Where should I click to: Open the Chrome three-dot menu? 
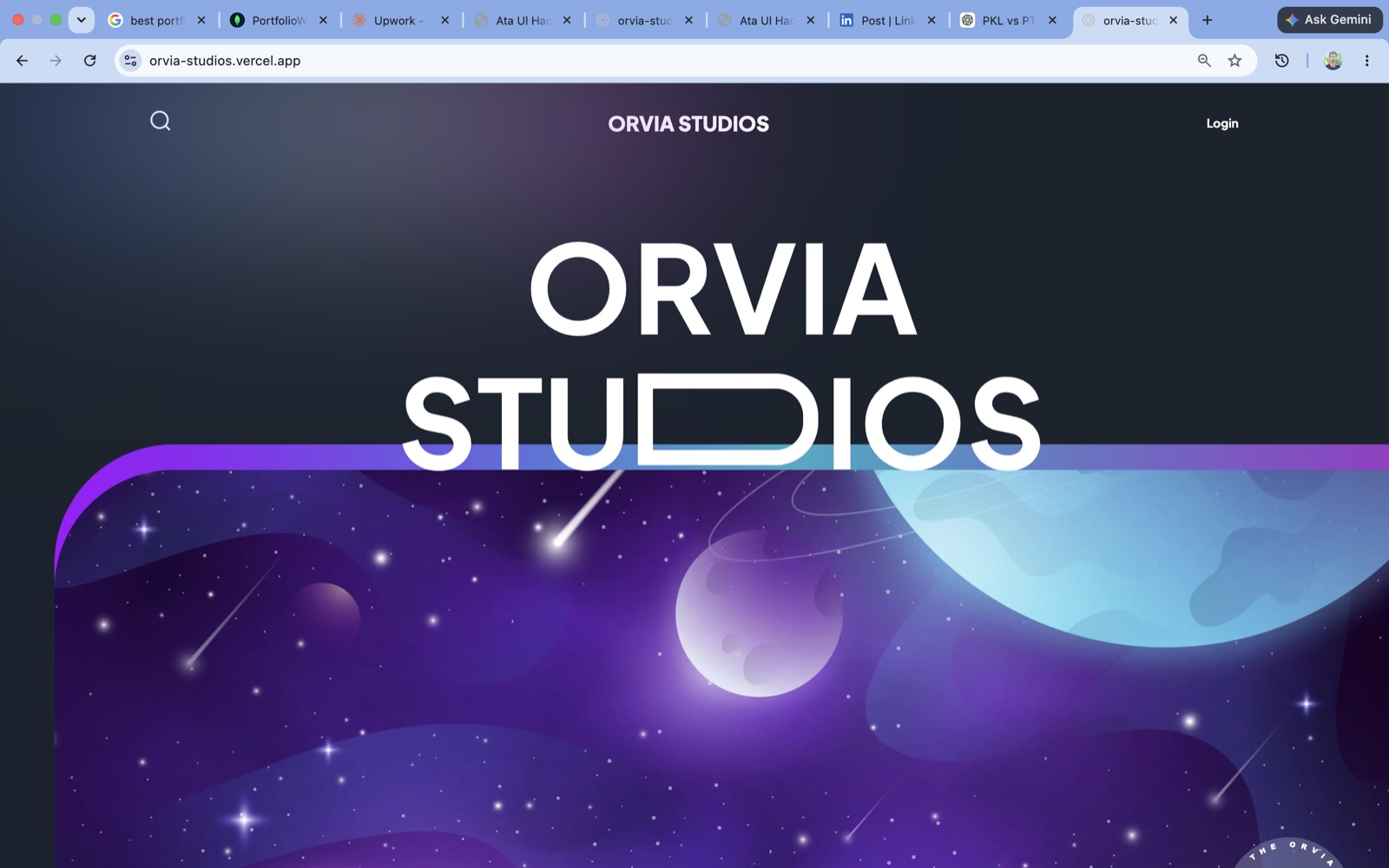pos(1366,61)
